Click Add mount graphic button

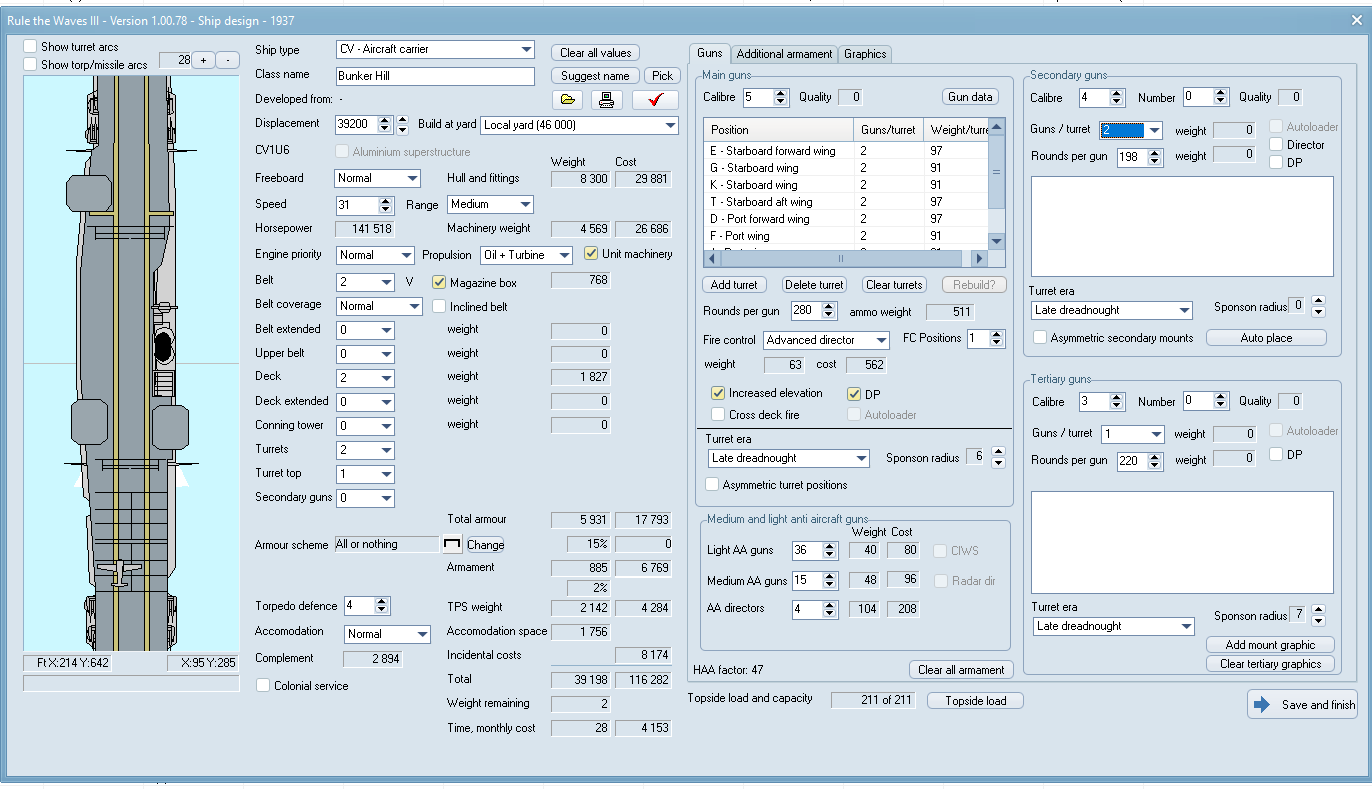pos(1270,645)
